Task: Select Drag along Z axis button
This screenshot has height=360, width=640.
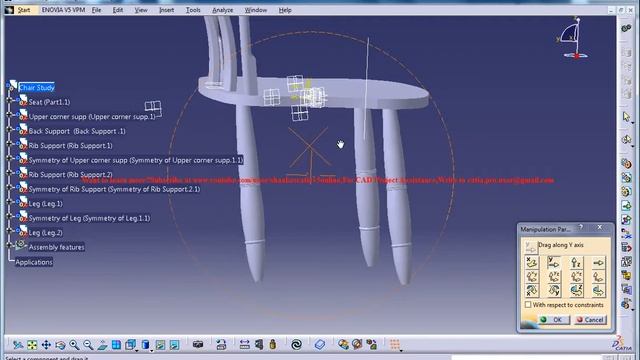Action: point(576,262)
